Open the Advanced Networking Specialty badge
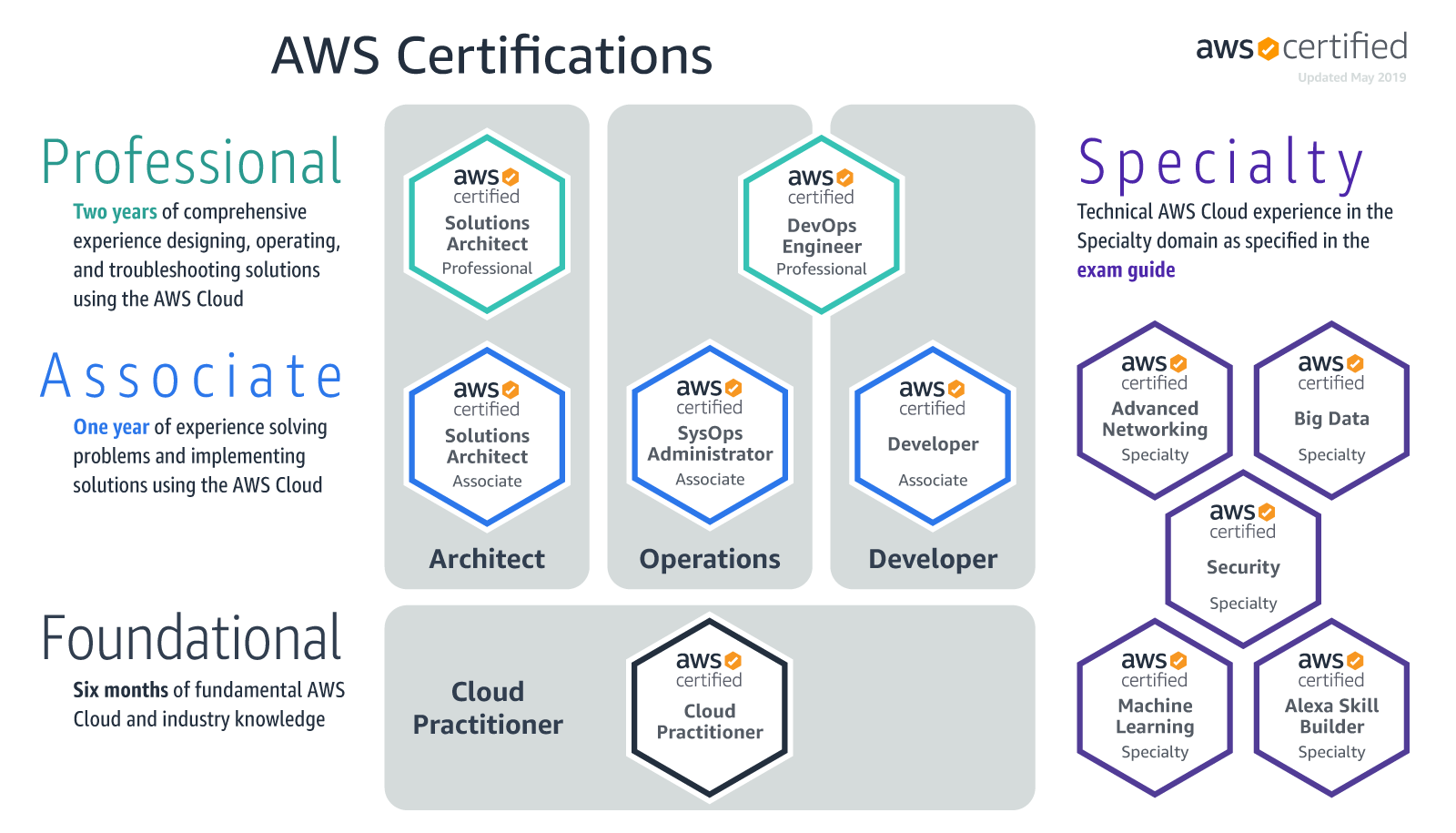Image resolution: width=1456 pixels, height=833 pixels. [1155, 410]
